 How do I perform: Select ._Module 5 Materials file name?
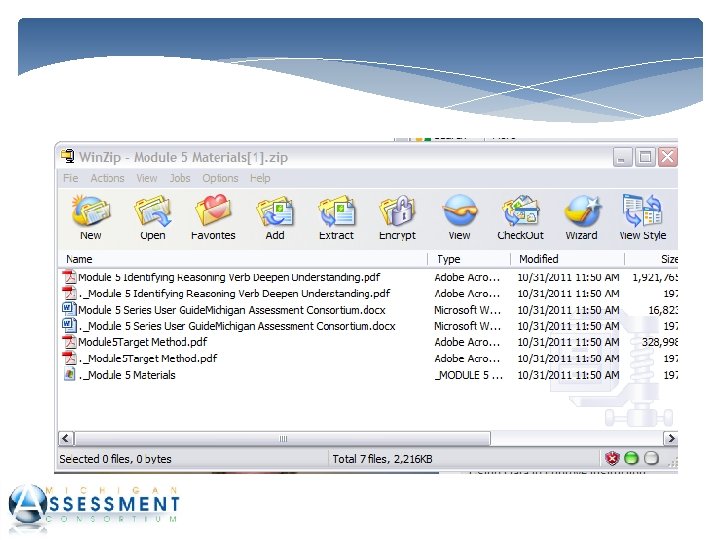[127, 375]
